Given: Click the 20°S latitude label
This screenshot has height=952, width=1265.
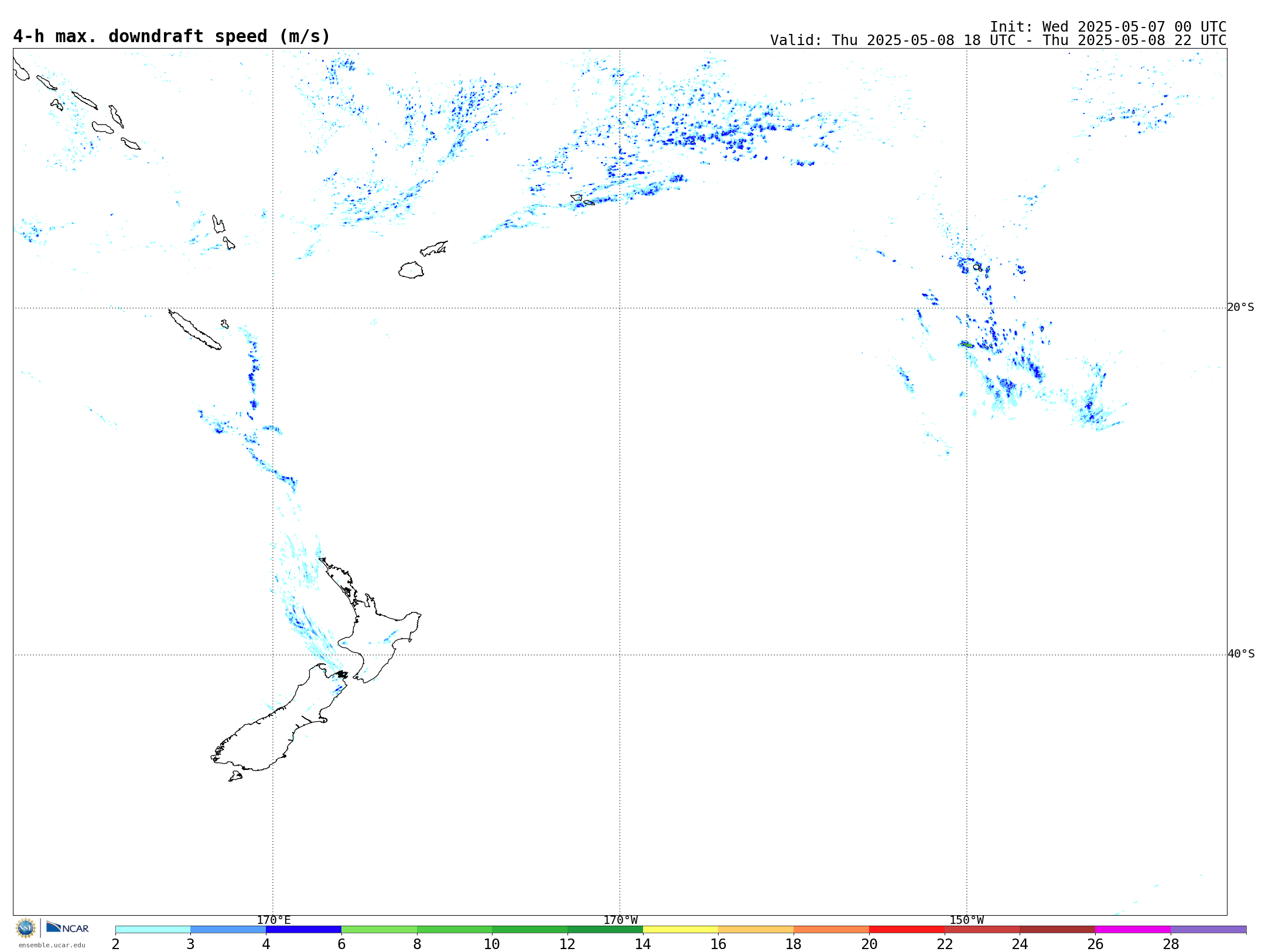Looking at the screenshot, I should coord(1240,307).
